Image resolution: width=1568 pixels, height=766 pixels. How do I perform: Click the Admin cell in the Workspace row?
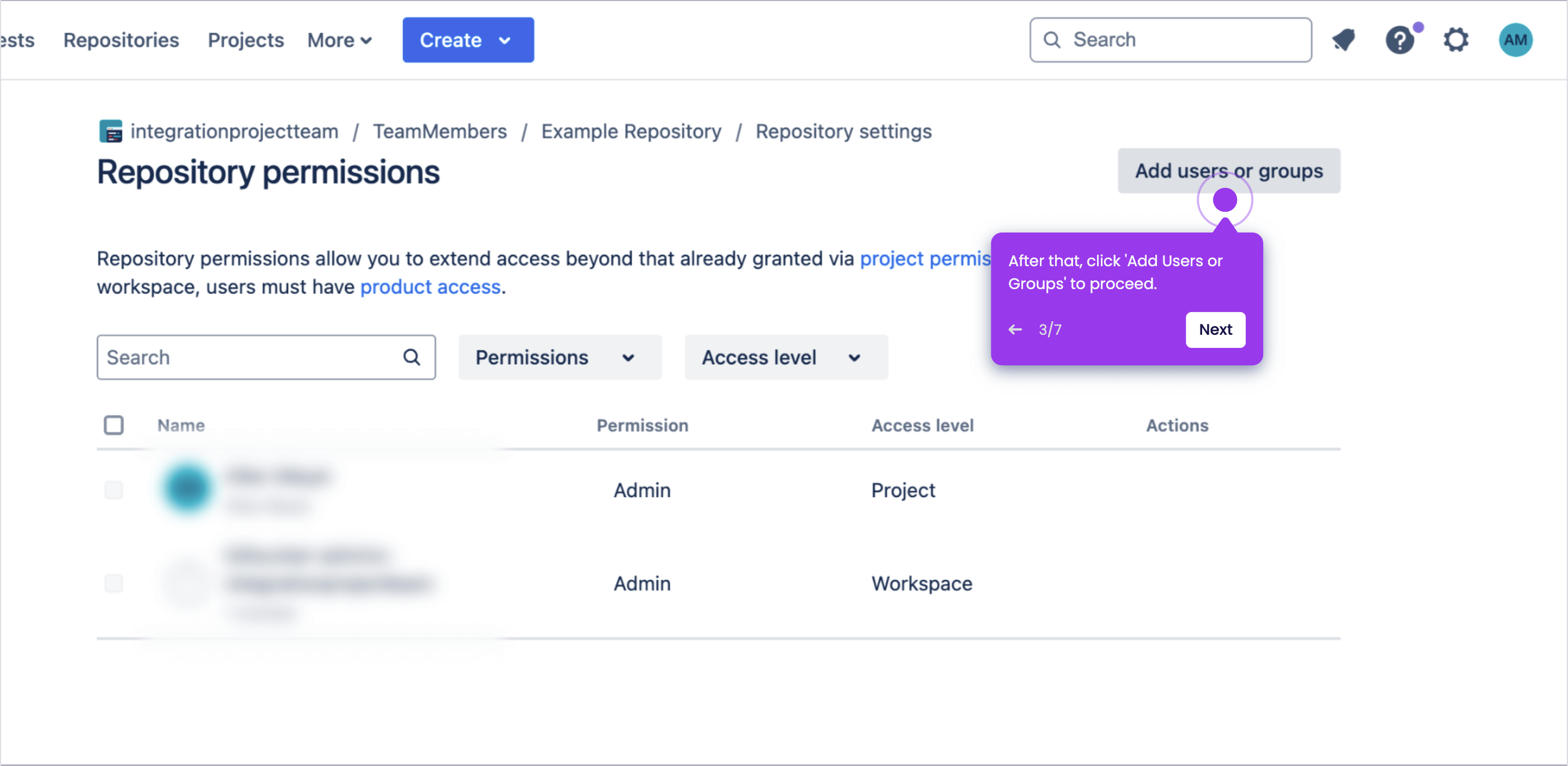point(642,584)
